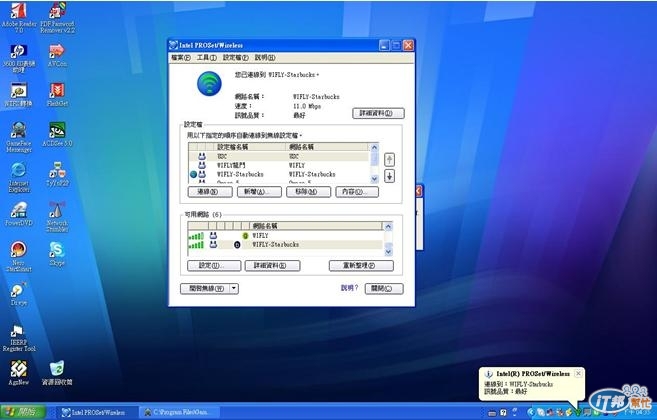Open the 說明? help link
Screen dimensions: 657x420
tap(349, 288)
